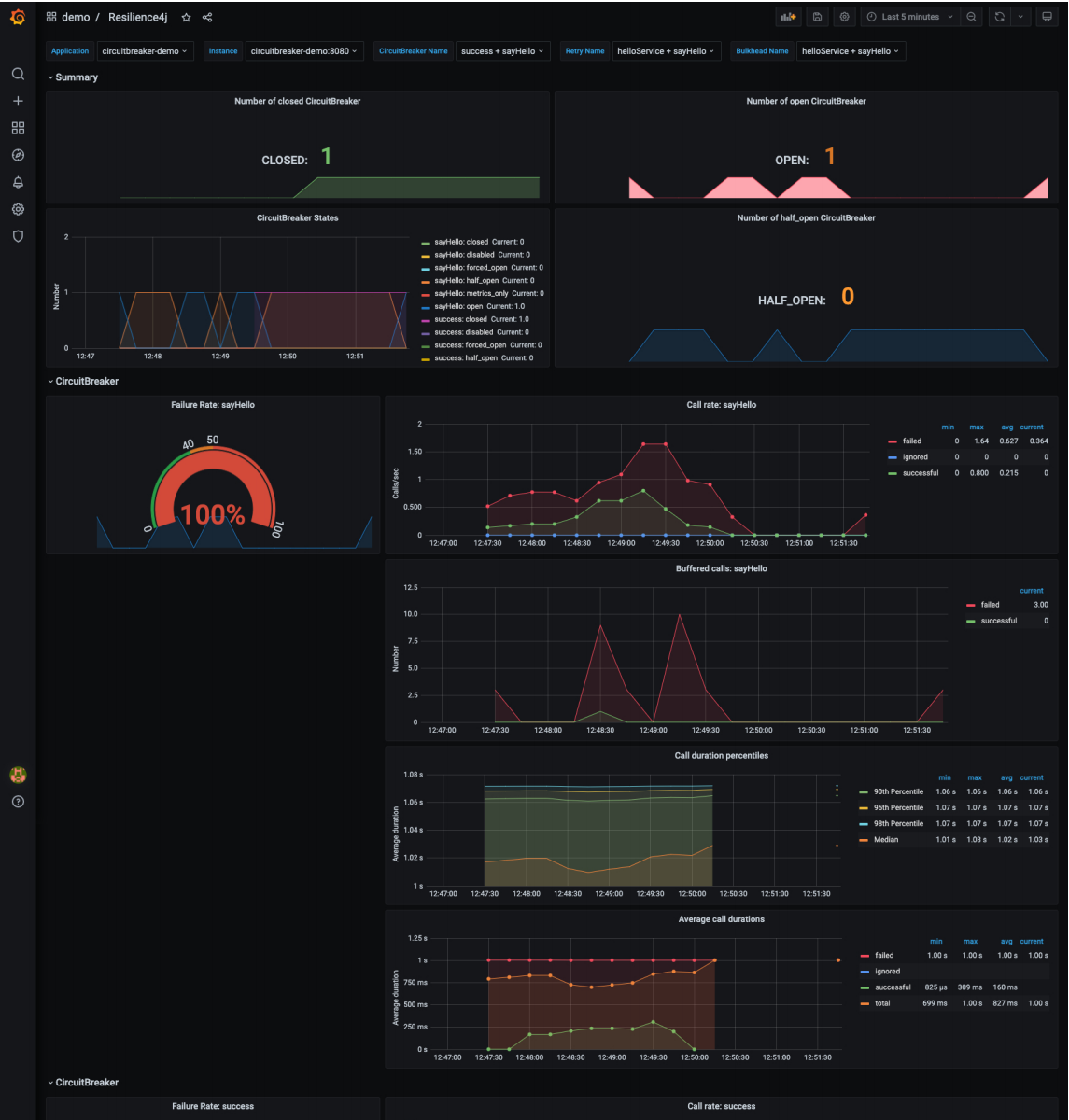Open menu of 'Call duration percentiles' panel

tap(721, 755)
